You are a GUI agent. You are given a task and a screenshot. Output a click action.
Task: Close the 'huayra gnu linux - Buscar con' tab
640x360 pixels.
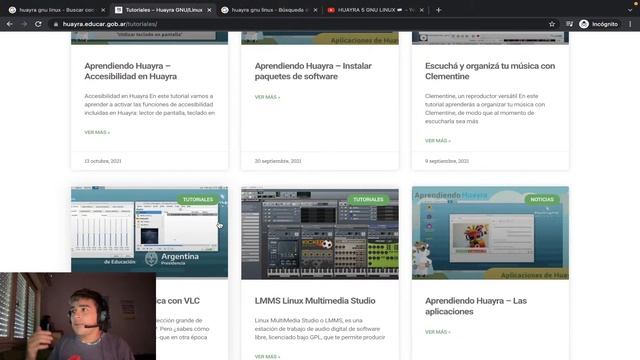pos(103,10)
